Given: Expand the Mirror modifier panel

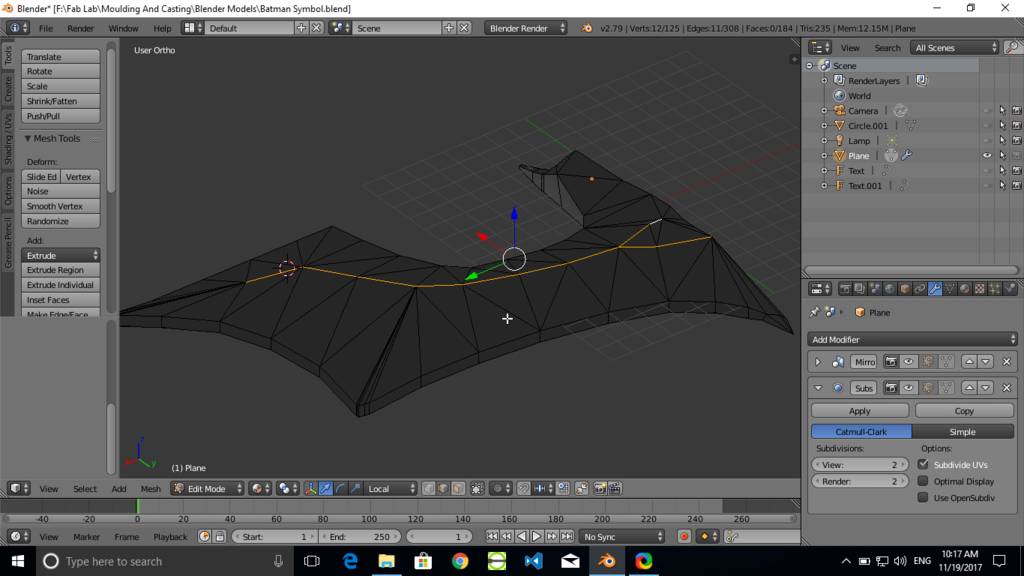Looking at the screenshot, I should point(818,362).
